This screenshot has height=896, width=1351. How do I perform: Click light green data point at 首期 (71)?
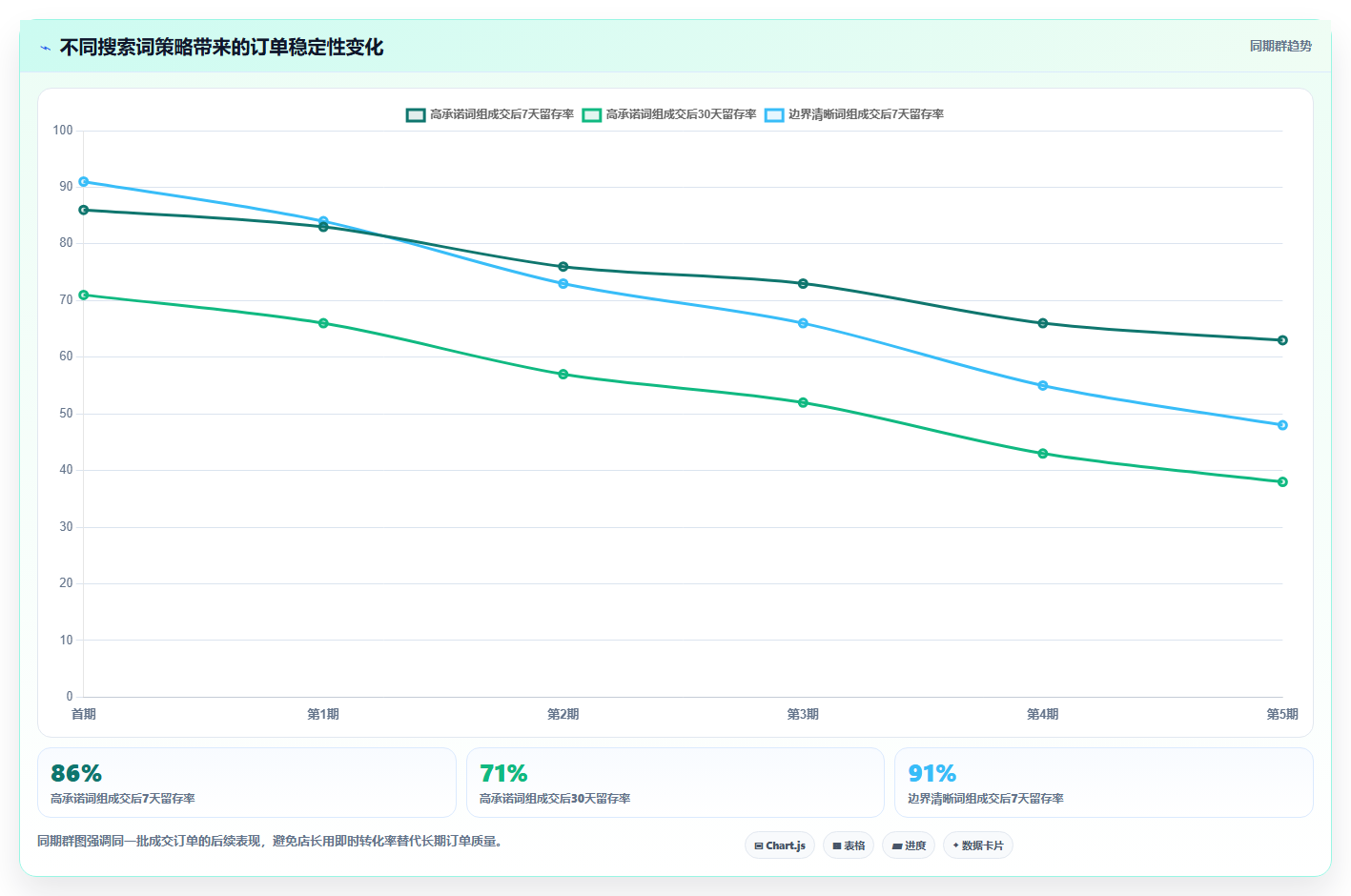point(84,295)
